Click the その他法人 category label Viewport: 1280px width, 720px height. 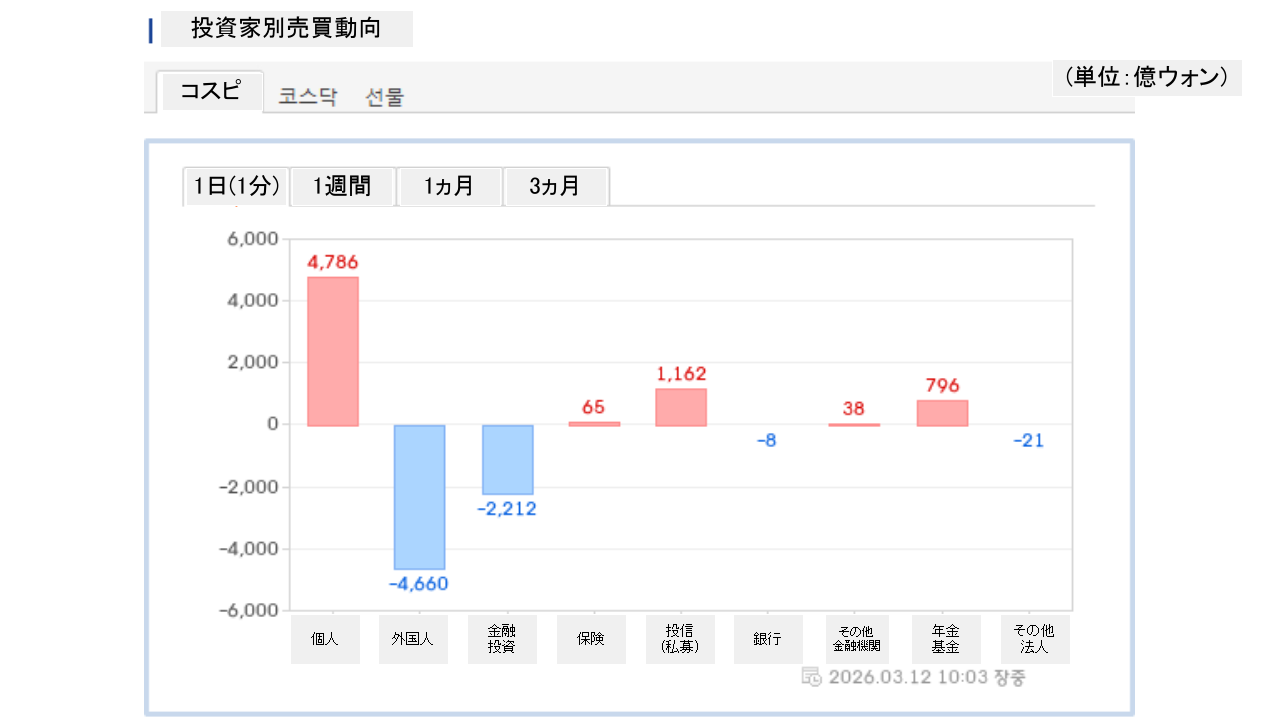[x=1034, y=639]
